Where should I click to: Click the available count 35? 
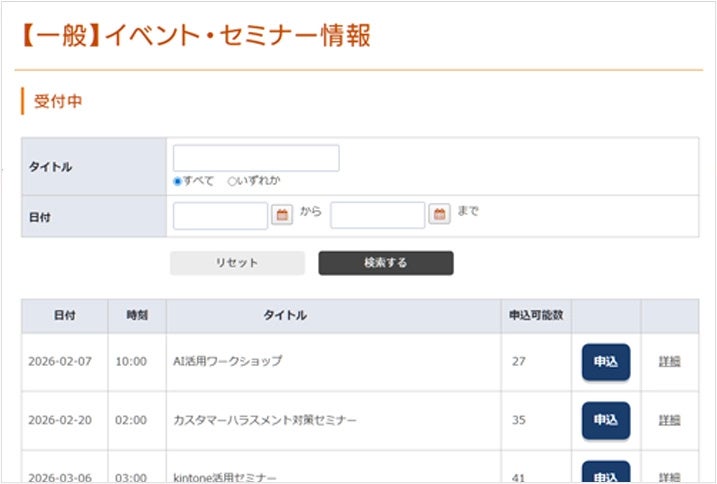pos(519,420)
